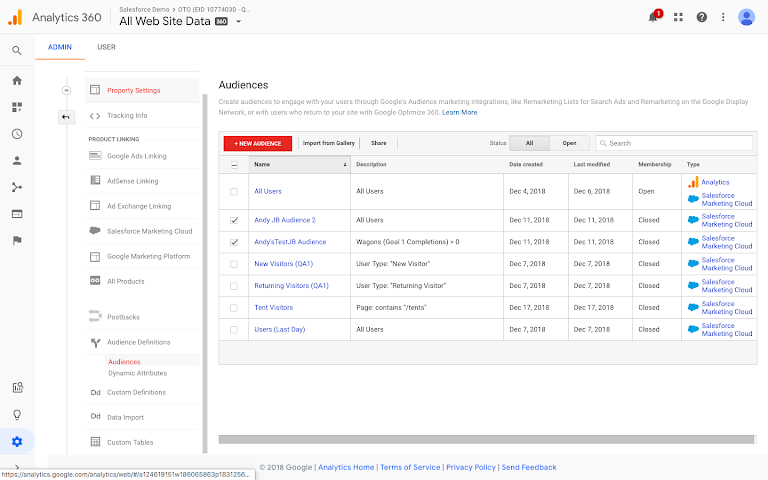Image resolution: width=768 pixels, height=480 pixels.
Task: Click the Salesforce Marketing Cloud sidebar cloud icon
Action: pos(95,231)
